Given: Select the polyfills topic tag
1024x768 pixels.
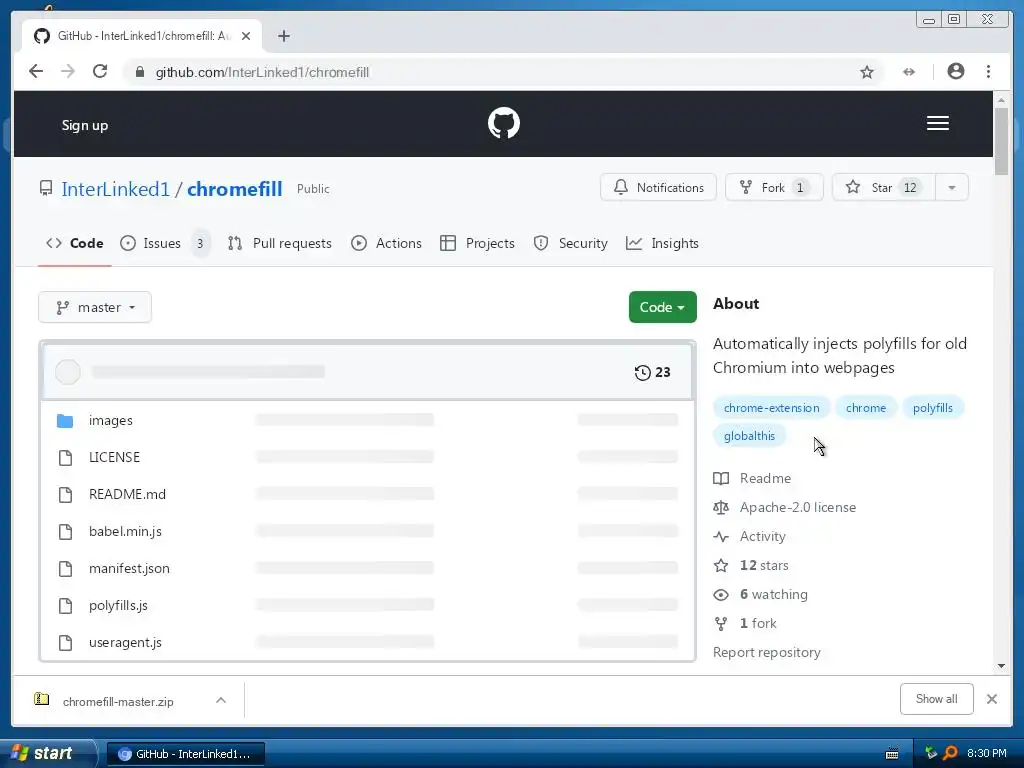Looking at the screenshot, I should (x=933, y=408).
